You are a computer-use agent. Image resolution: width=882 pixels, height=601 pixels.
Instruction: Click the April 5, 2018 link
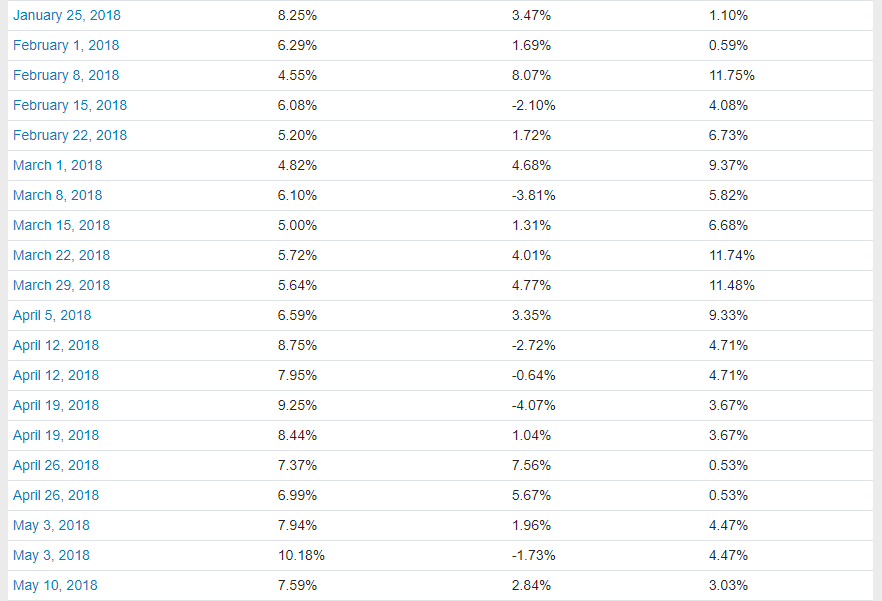[x=52, y=315]
